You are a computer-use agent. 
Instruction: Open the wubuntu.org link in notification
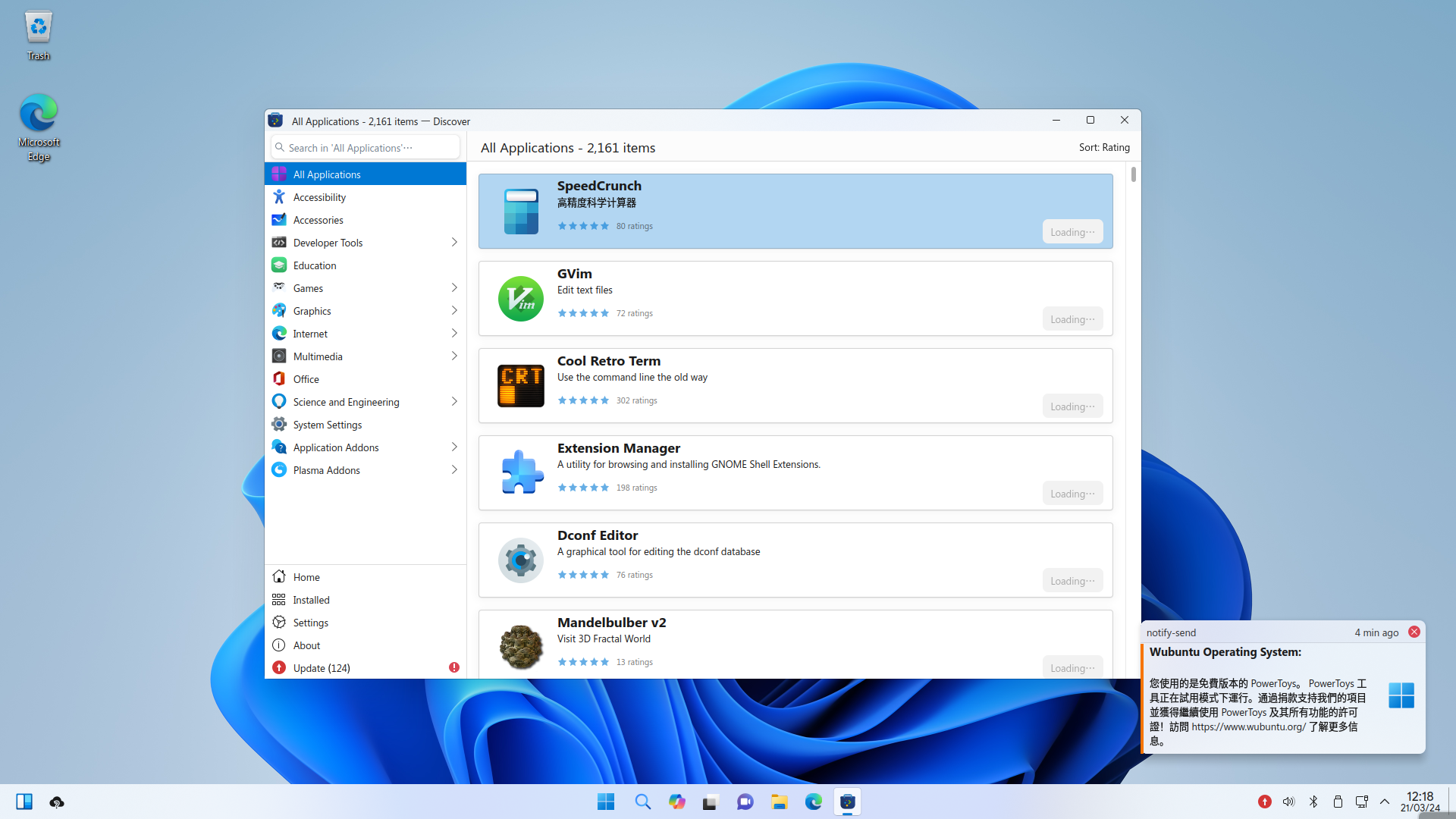pyautogui.click(x=1247, y=726)
